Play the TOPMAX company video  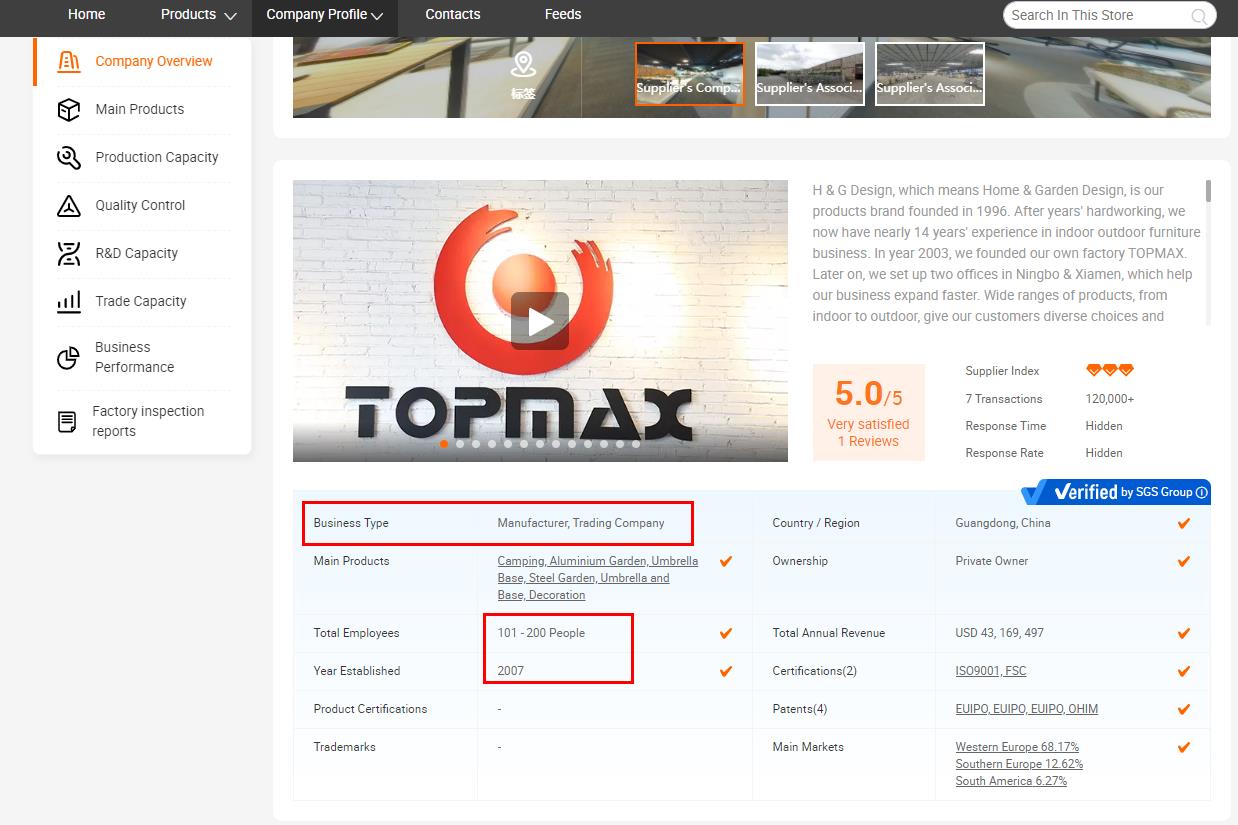pyautogui.click(x=540, y=321)
